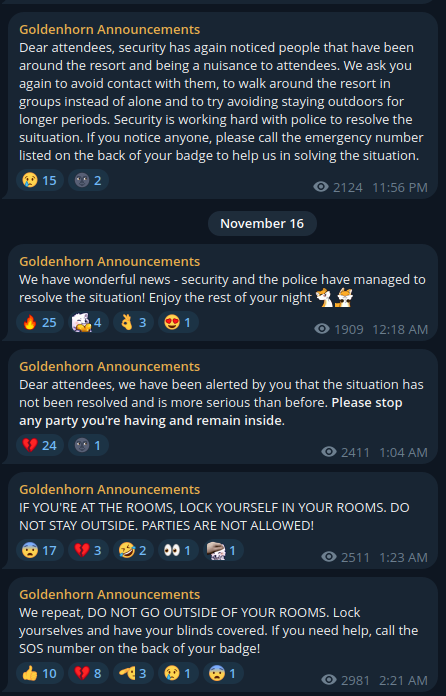Click the rolling laughing reaction with 2
446x696 pixels.
[133, 550]
